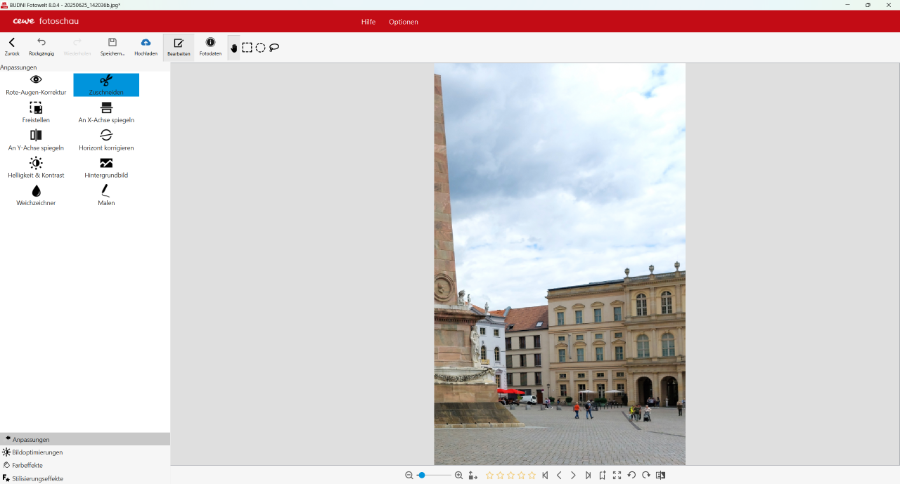Toggle the Bearbeiten edit mode
Screen dimensions: 900x484
pos(179,47)
